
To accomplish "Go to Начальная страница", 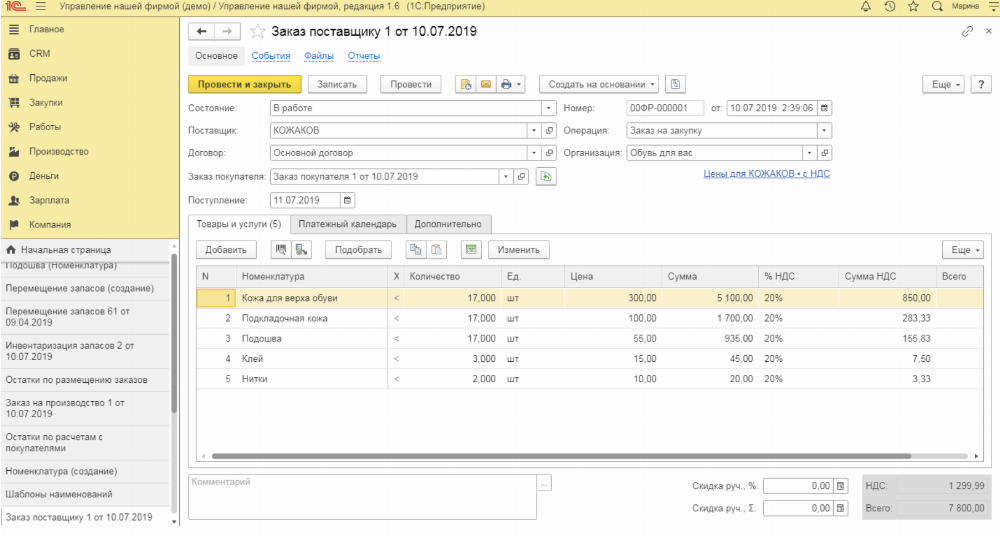I will tap(66, 250).
